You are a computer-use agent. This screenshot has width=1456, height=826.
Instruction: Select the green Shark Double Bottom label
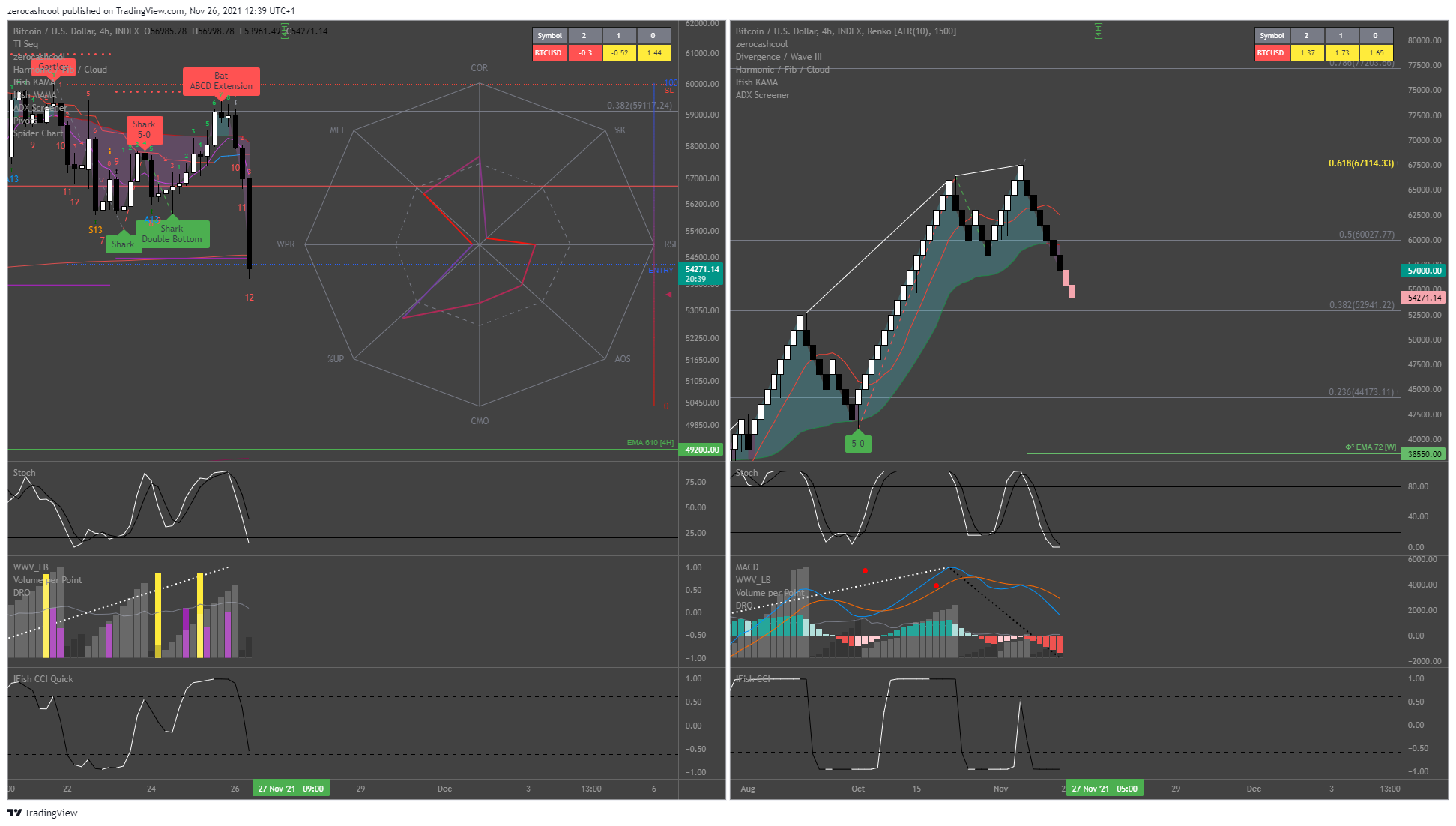[172, 234]
